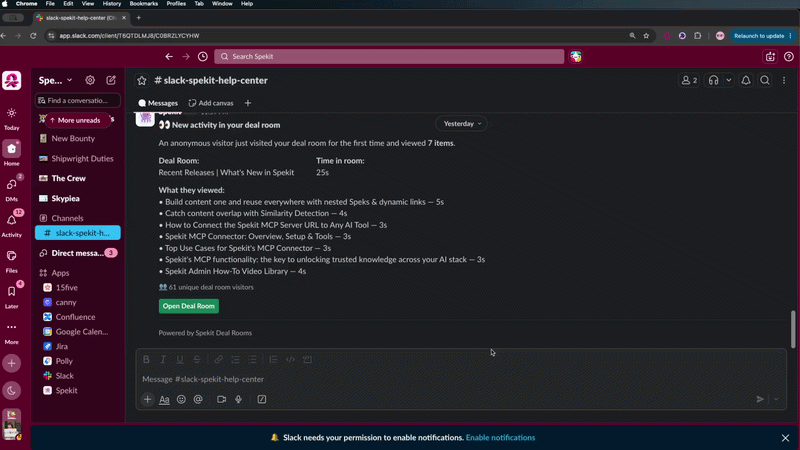Image resolution: width=800 pixels, height=450 pixels.
Task: Start a huddle with headphones icon
Action: tap(713, 81)
